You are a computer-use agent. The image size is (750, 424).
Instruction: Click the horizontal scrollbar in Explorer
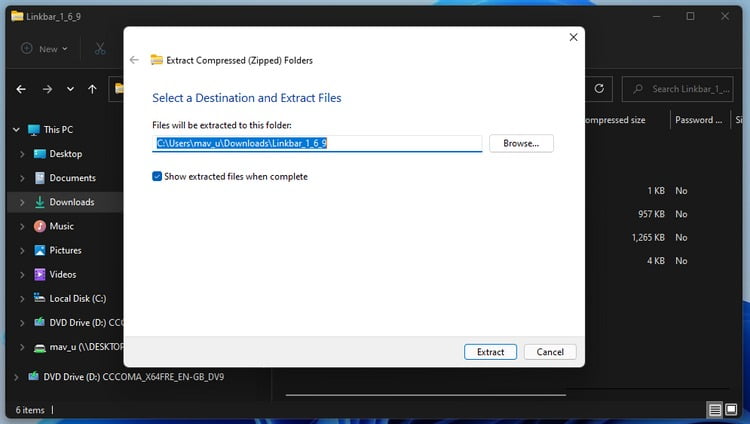(426, 395)
